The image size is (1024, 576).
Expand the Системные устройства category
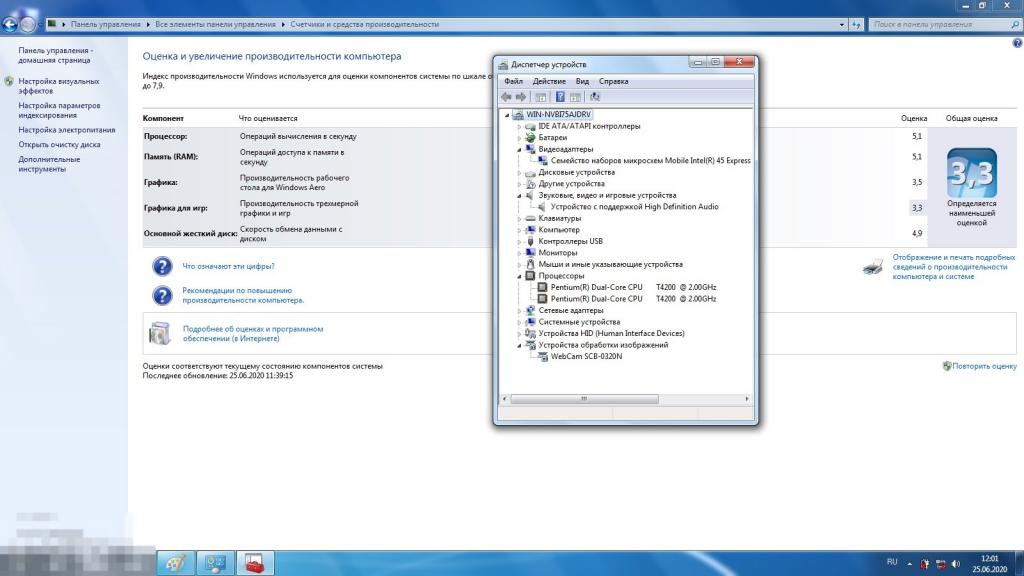[519, 322]
